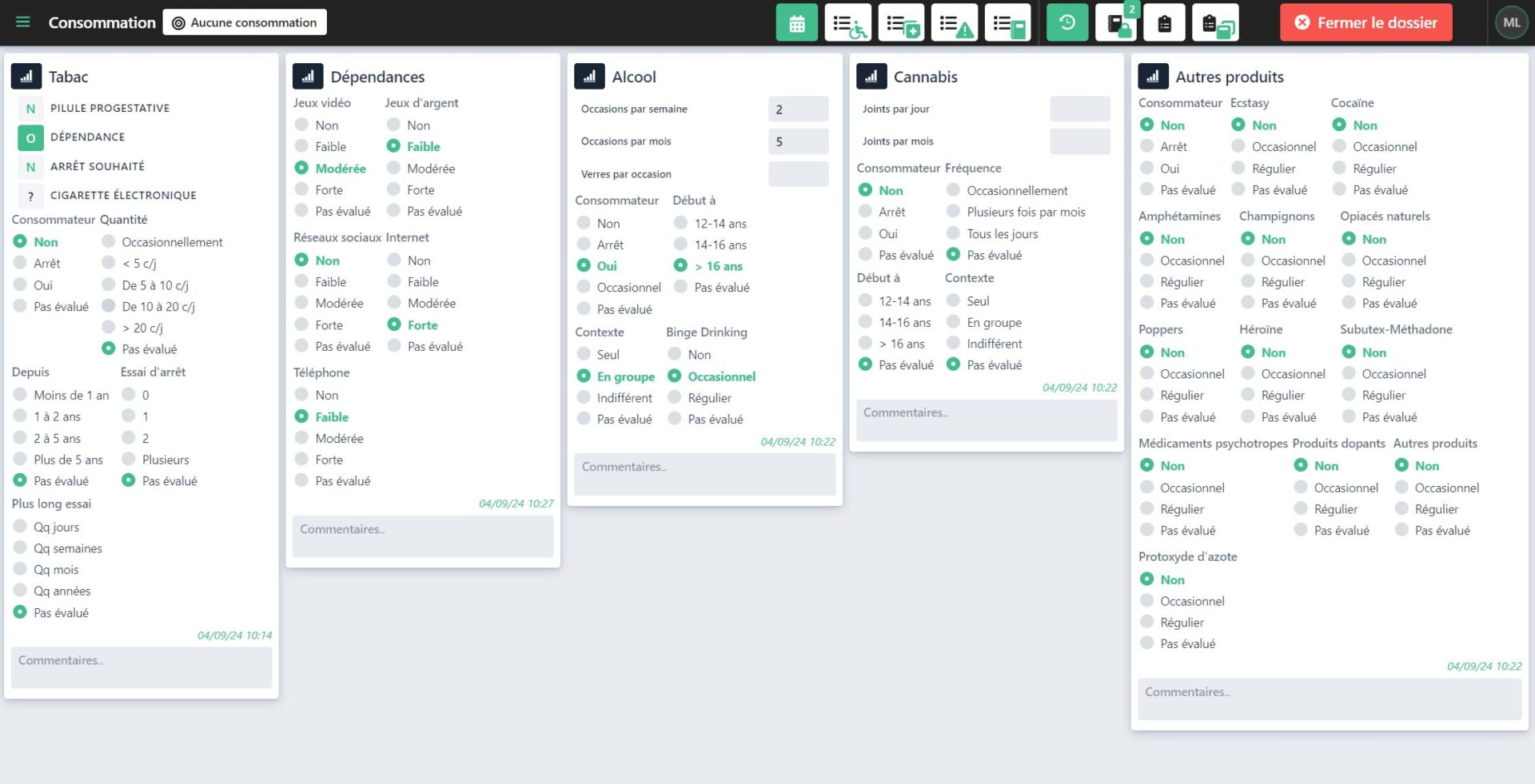This screenshot has height=784, width=1535.
Task: Select Régulier under Binge Drinking
Action: tap(675, 397)
